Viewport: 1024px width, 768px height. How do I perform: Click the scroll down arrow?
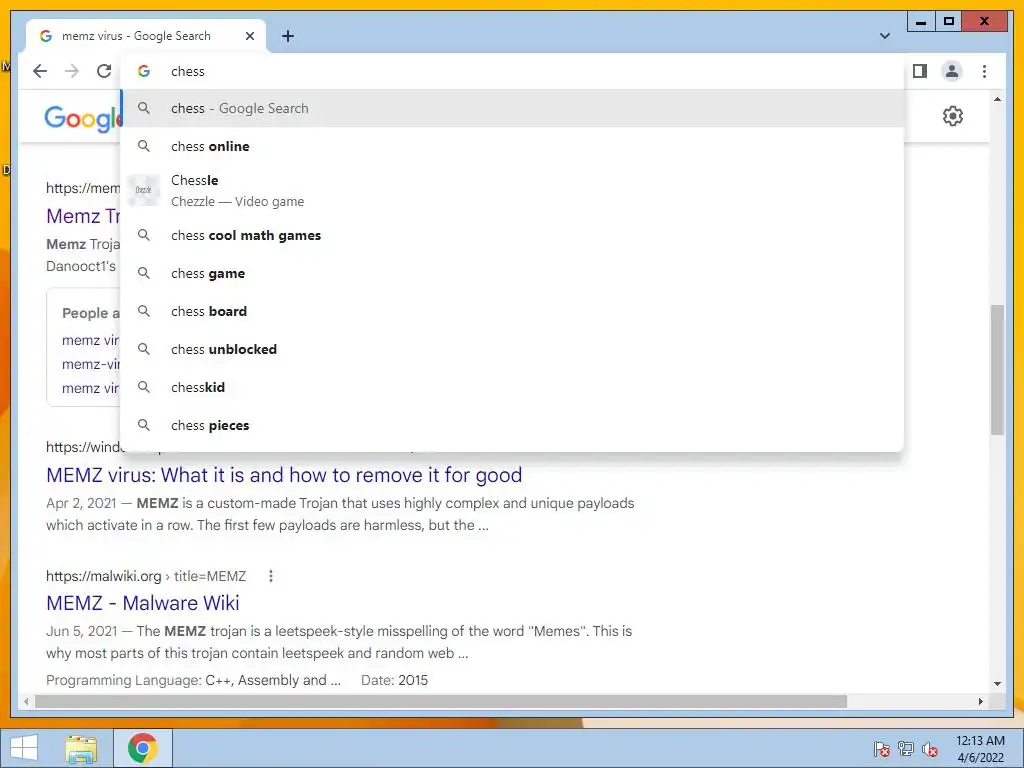point(997,684)
